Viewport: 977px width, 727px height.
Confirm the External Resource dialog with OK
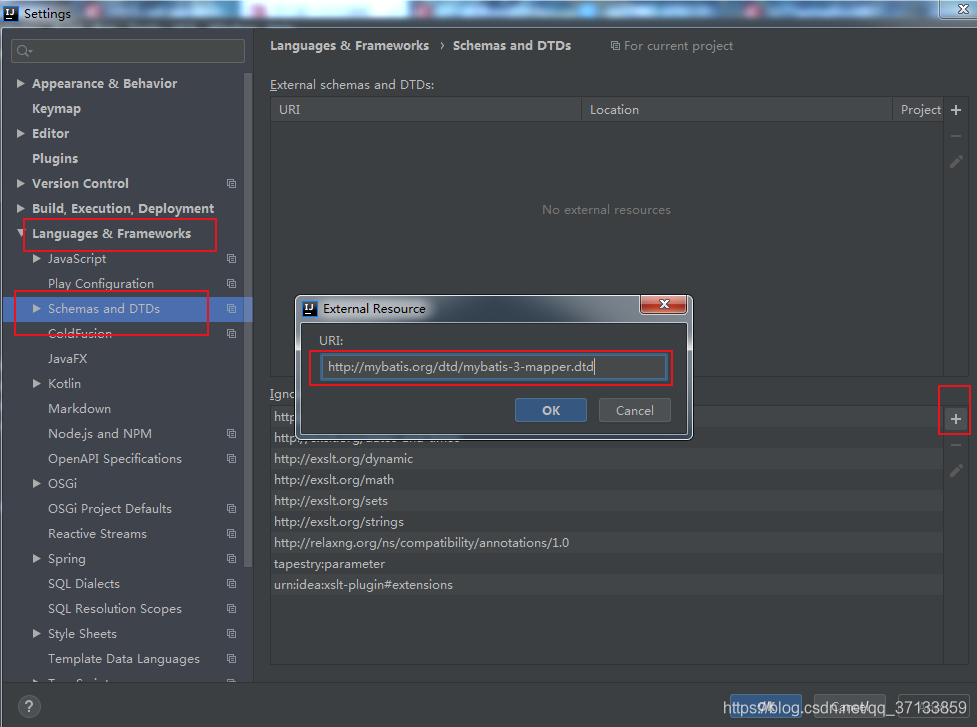point(550,410)
